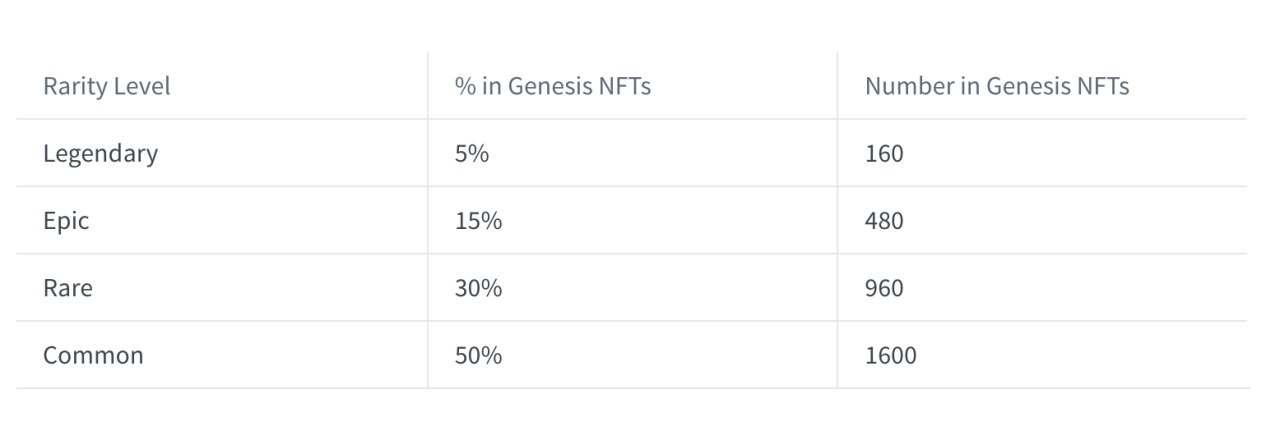Select the Common rarity cell
This screenshot has height=435, width=1280.
coord(93,355)
